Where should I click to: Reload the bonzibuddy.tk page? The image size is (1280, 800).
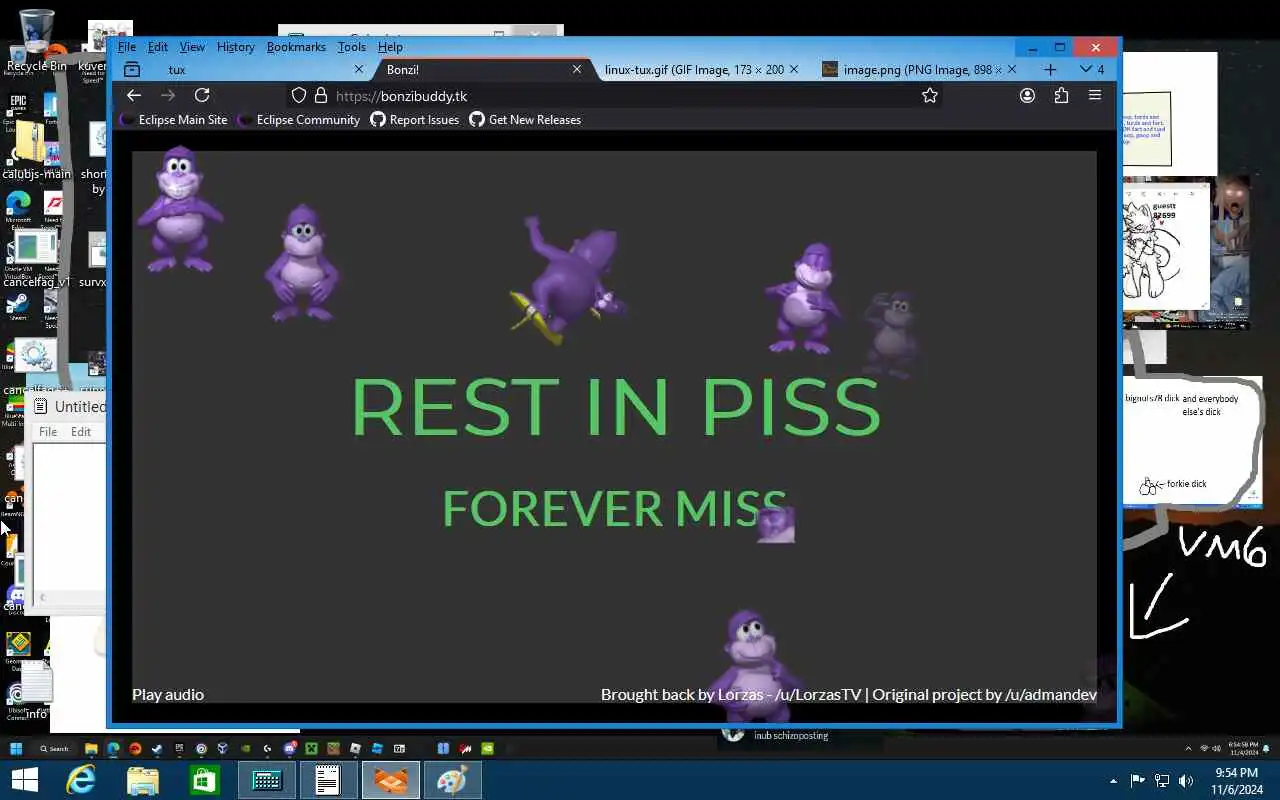click(x=202, y=95)
